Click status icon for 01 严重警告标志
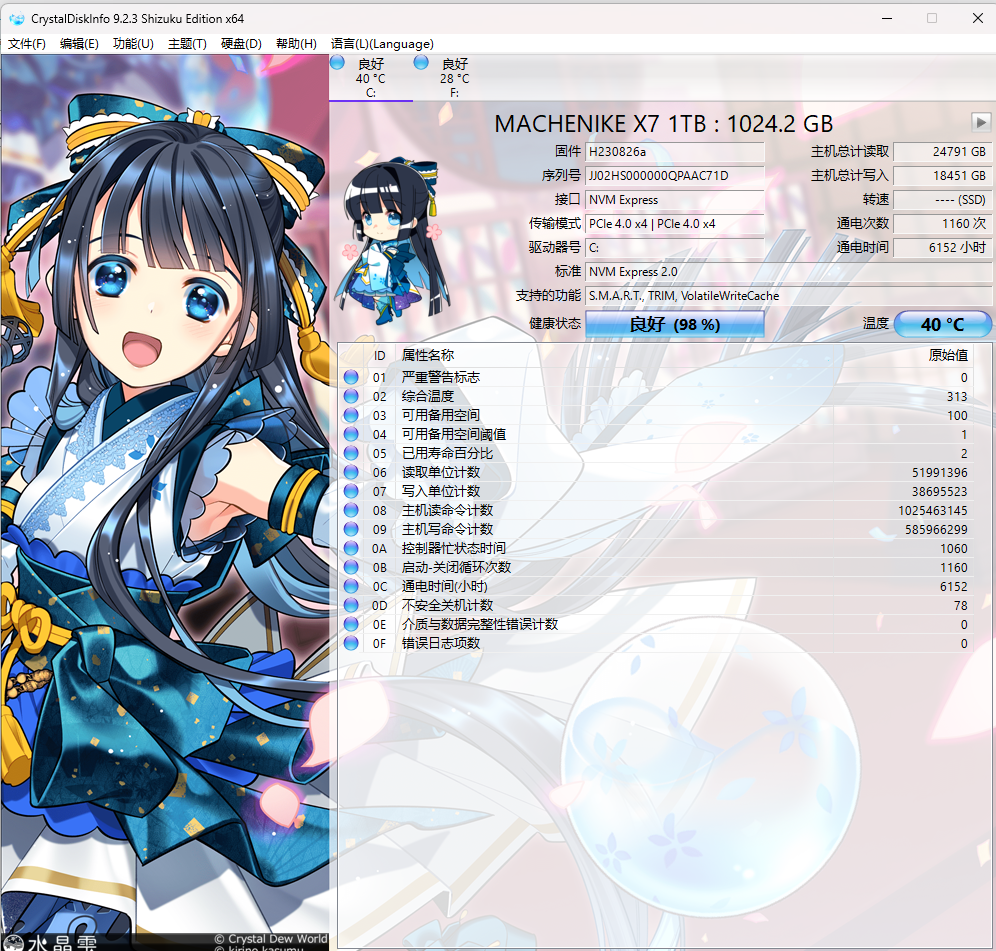Viewport: 996px width, 951px height. point(351,377)
